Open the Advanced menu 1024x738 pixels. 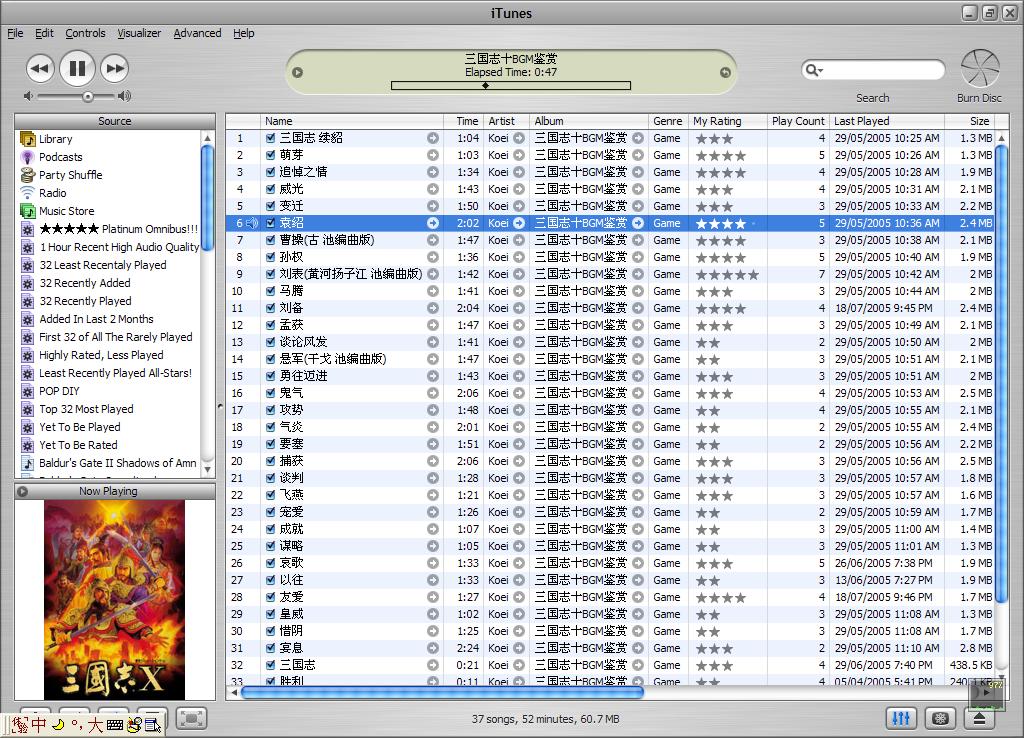[x=197, y=33]
